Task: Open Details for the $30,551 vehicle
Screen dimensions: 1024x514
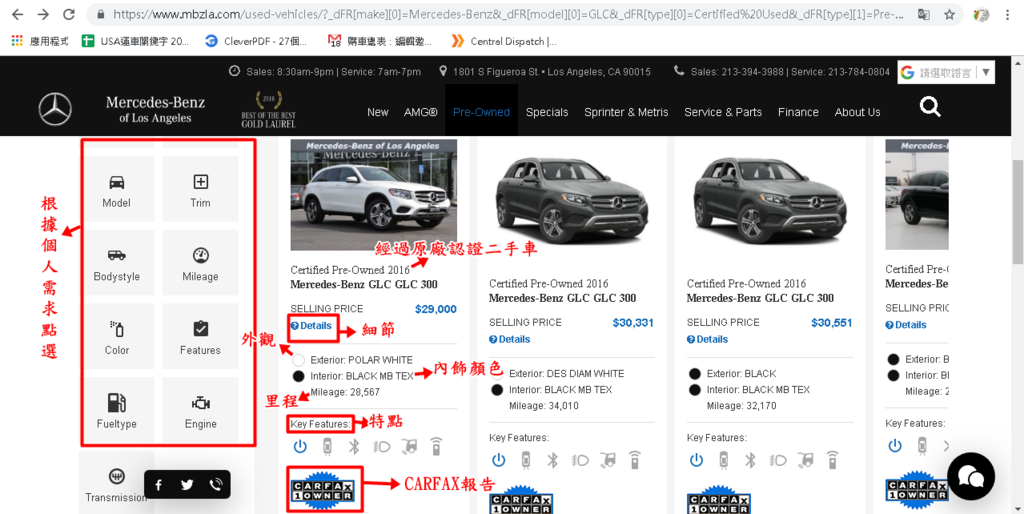Action: (x=708, y=339)
